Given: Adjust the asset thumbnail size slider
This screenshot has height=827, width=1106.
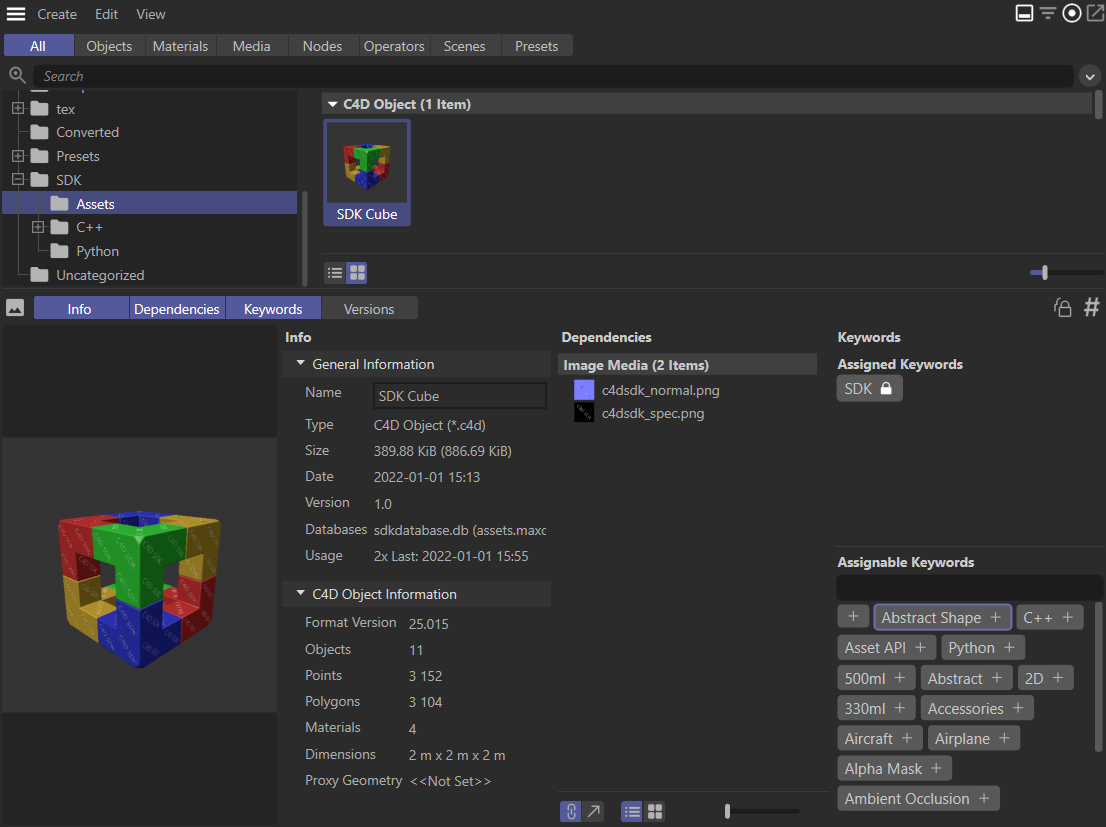Looking at the screenshot, I should click(x=1045, y=272).
